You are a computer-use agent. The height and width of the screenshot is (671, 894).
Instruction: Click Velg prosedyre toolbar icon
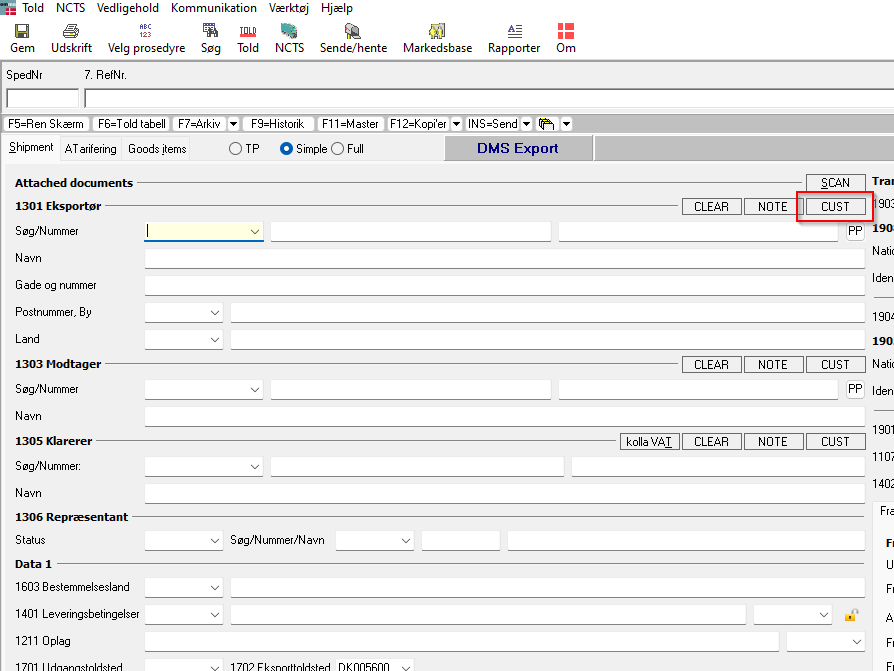[x=146, y=38]
